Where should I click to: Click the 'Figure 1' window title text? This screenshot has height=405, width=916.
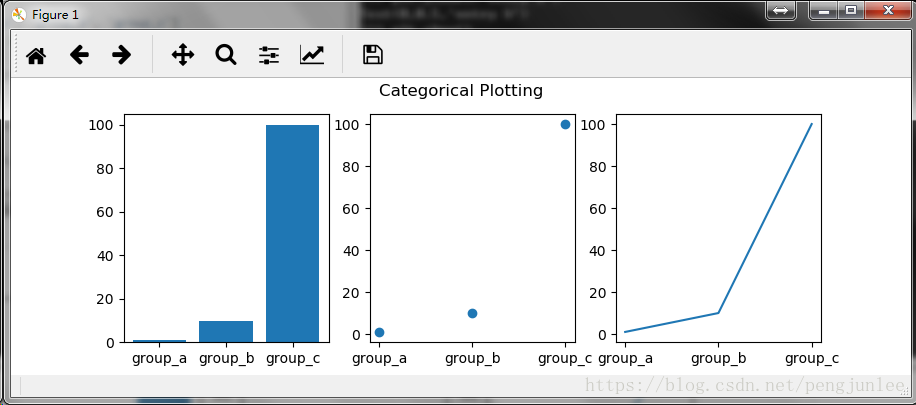pos(55,15)
